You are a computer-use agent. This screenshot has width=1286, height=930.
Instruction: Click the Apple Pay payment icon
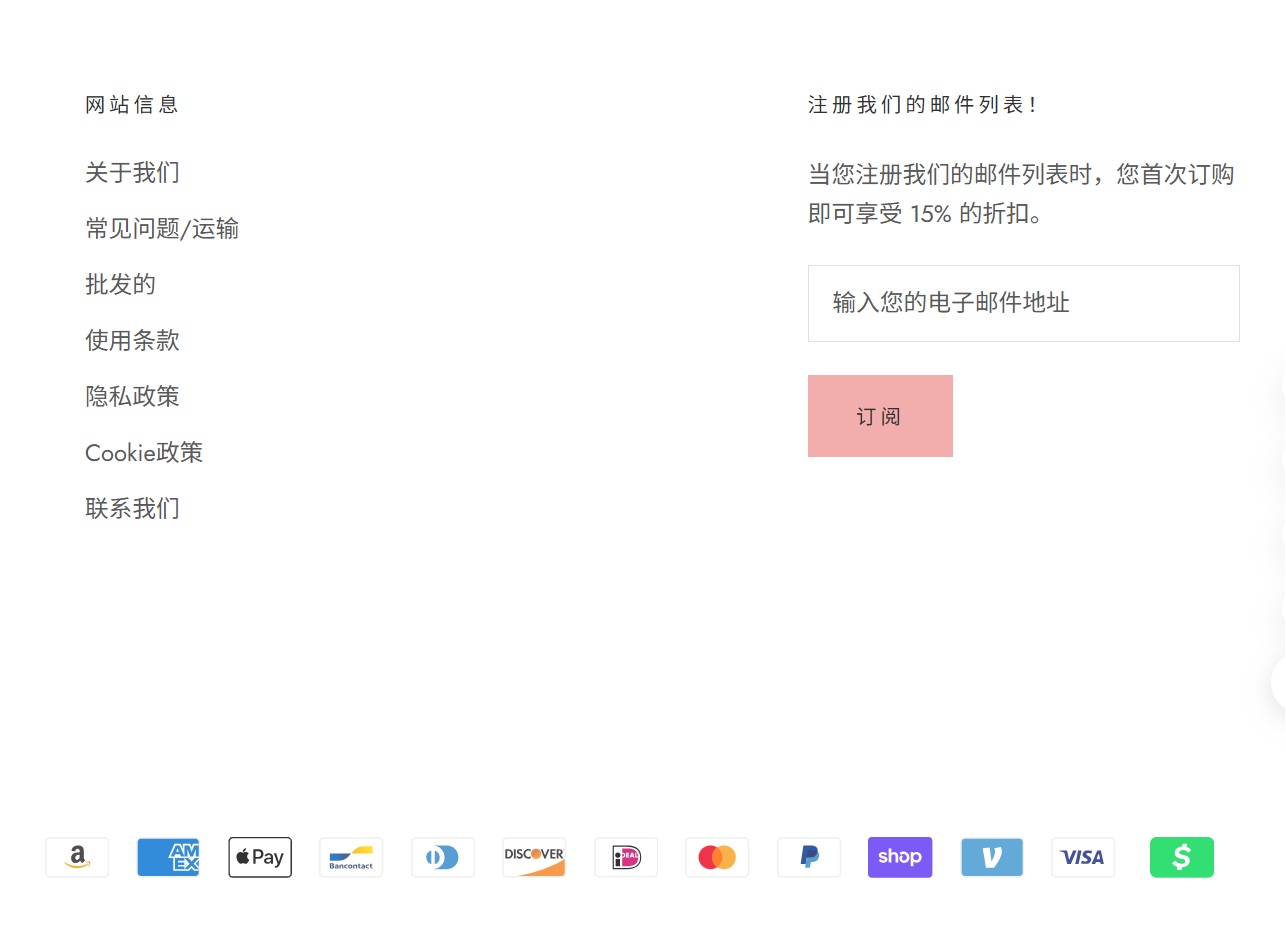[260, 857]
